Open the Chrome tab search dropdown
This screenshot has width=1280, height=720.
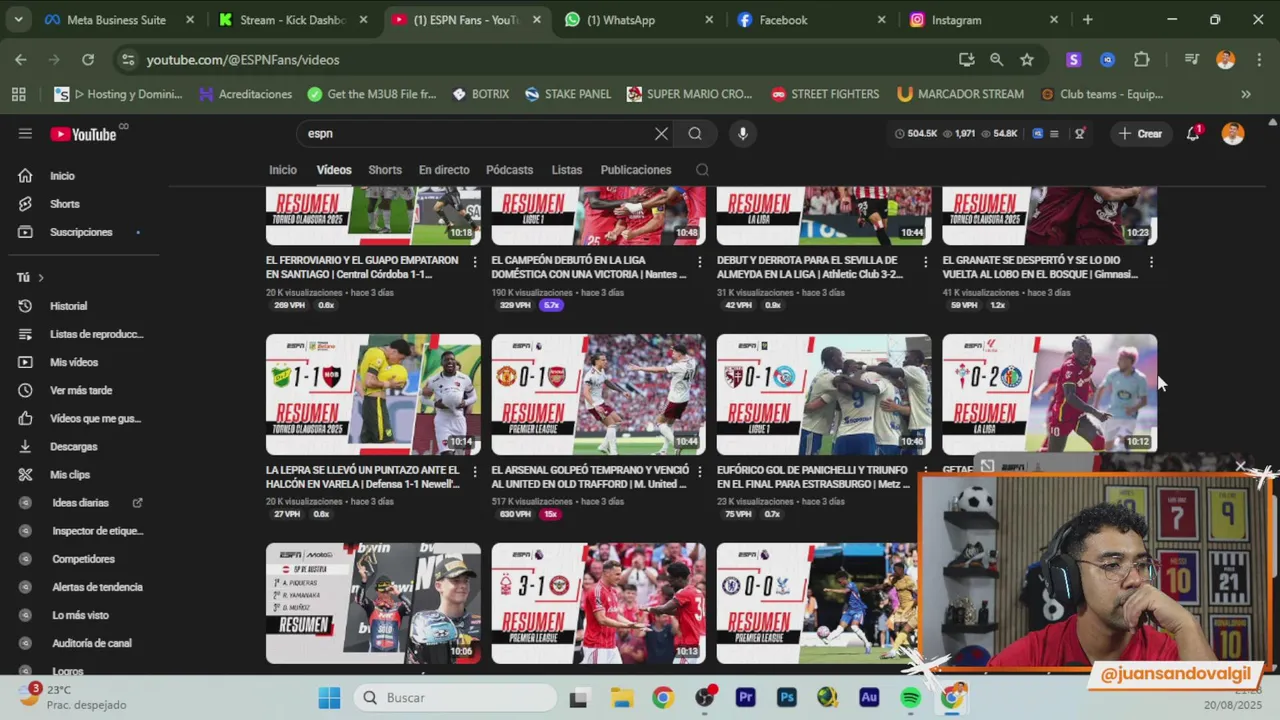(18, 19)
